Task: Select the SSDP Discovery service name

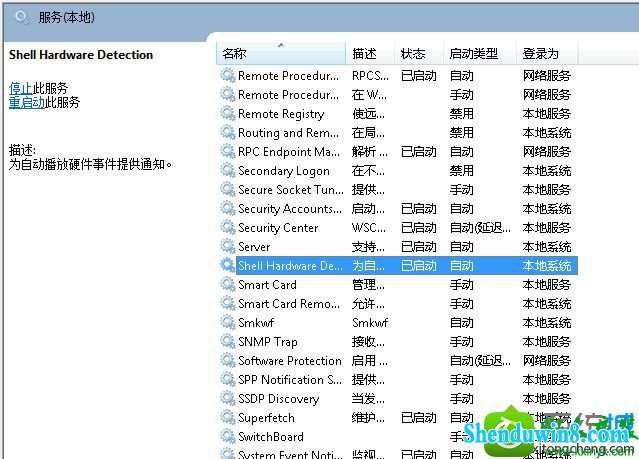Action: pos(278,399)
